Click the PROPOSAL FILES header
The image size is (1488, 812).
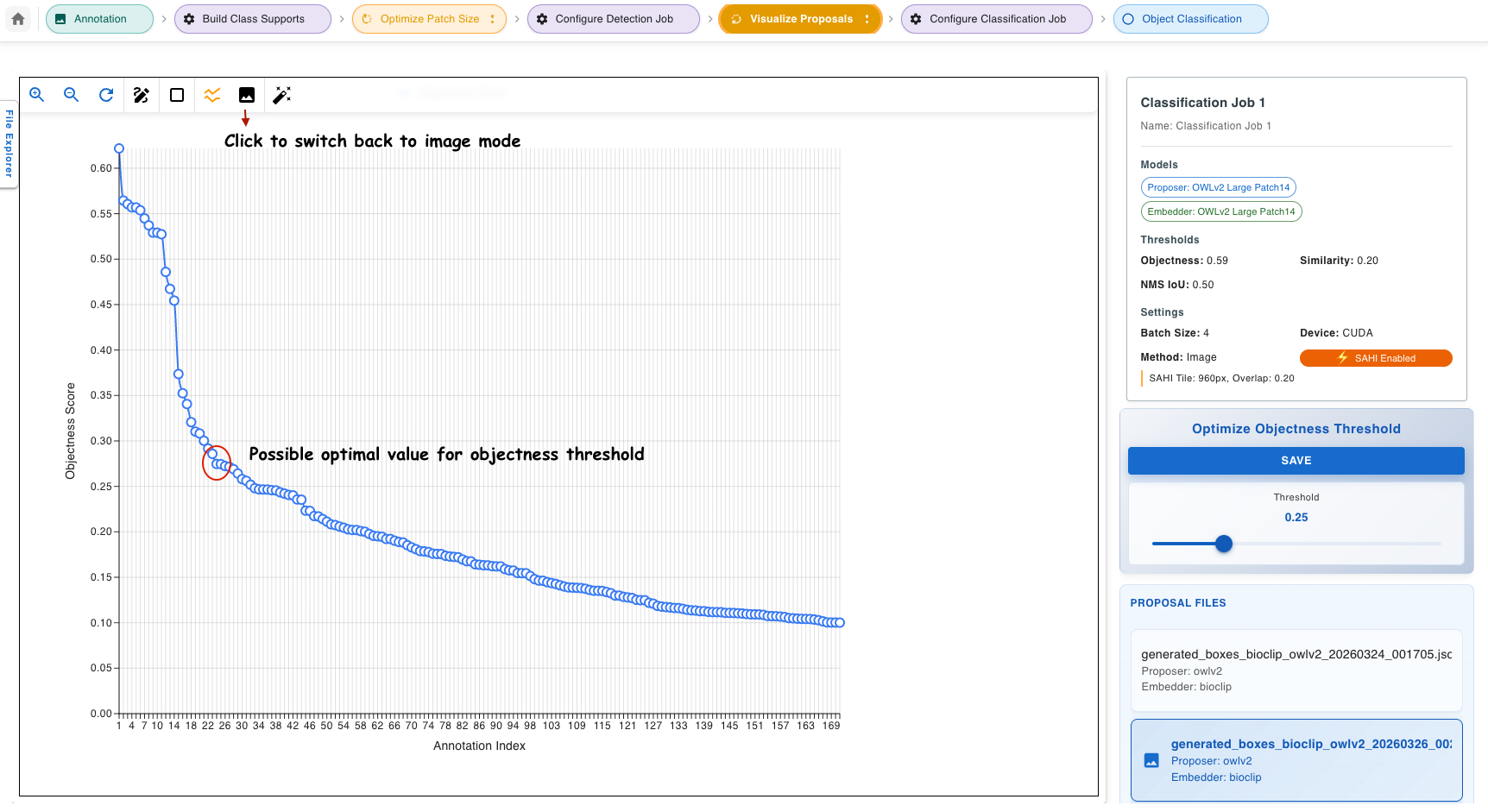pyautogui.click(x=1177, y=603)
